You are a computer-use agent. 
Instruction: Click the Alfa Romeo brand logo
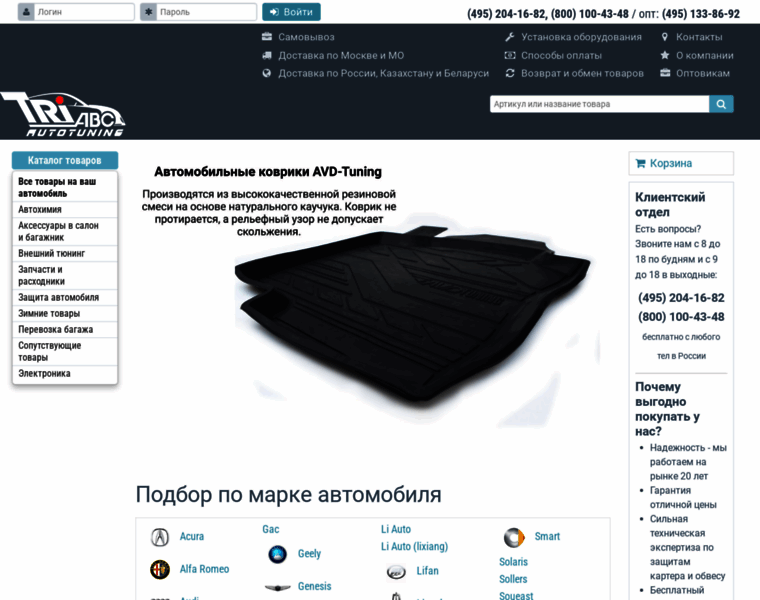tap(160, 569)
